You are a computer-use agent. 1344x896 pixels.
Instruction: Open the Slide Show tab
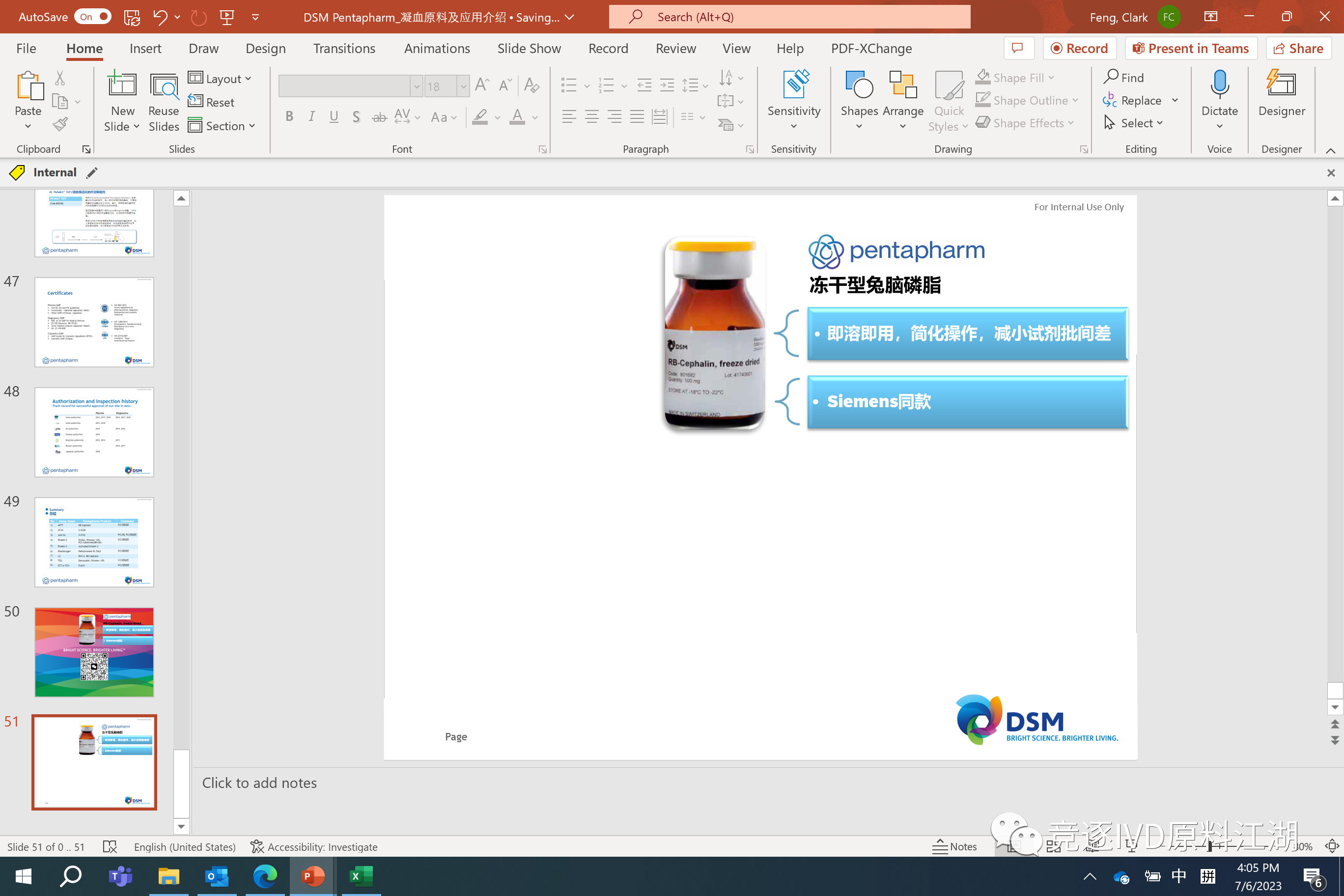(x=529, y=49)
